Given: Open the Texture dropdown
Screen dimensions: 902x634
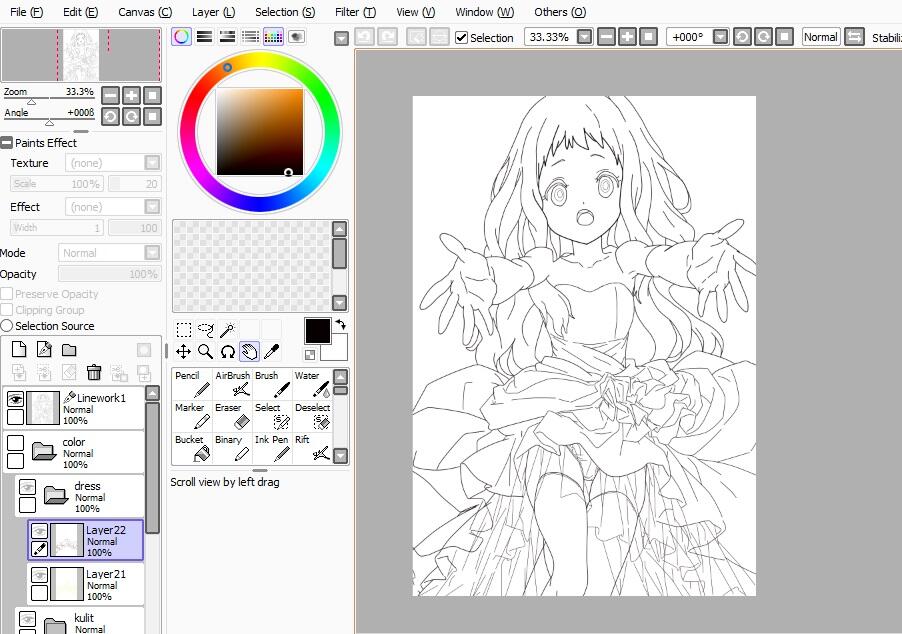Looking at the screenshot, I should click(x=152, y=163).
